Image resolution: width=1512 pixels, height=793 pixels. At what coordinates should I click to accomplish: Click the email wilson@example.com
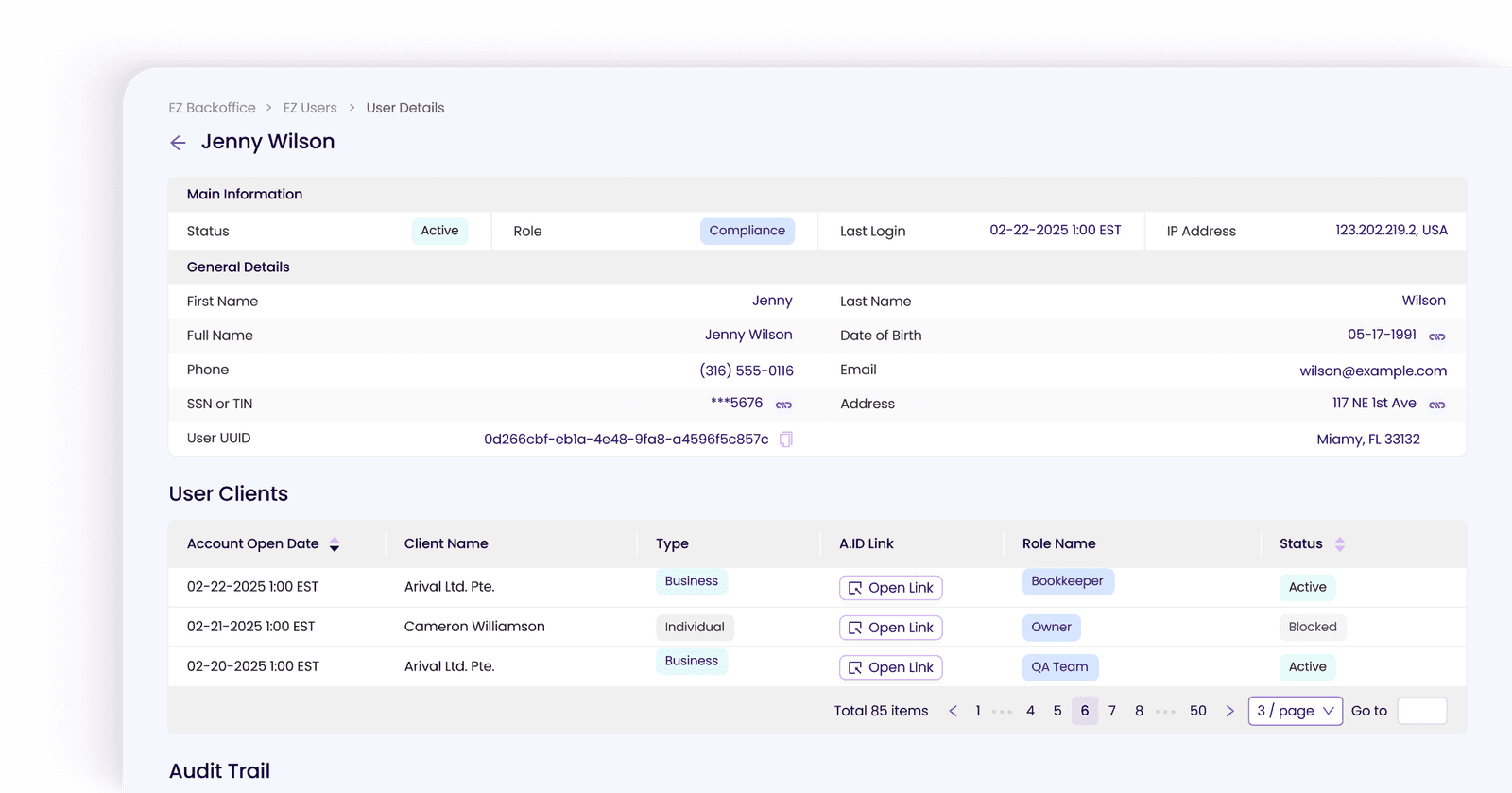pos(1373,371)
